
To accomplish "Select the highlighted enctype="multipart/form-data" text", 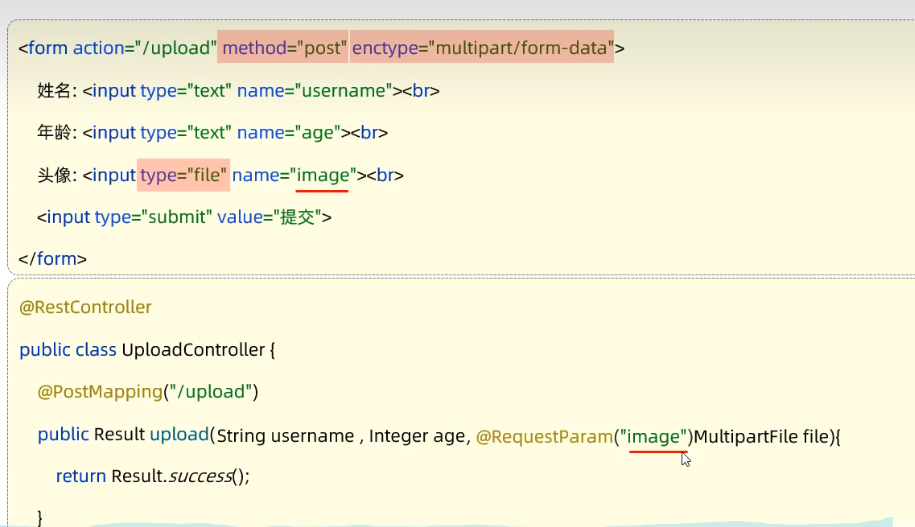I will tap(482, 47).
